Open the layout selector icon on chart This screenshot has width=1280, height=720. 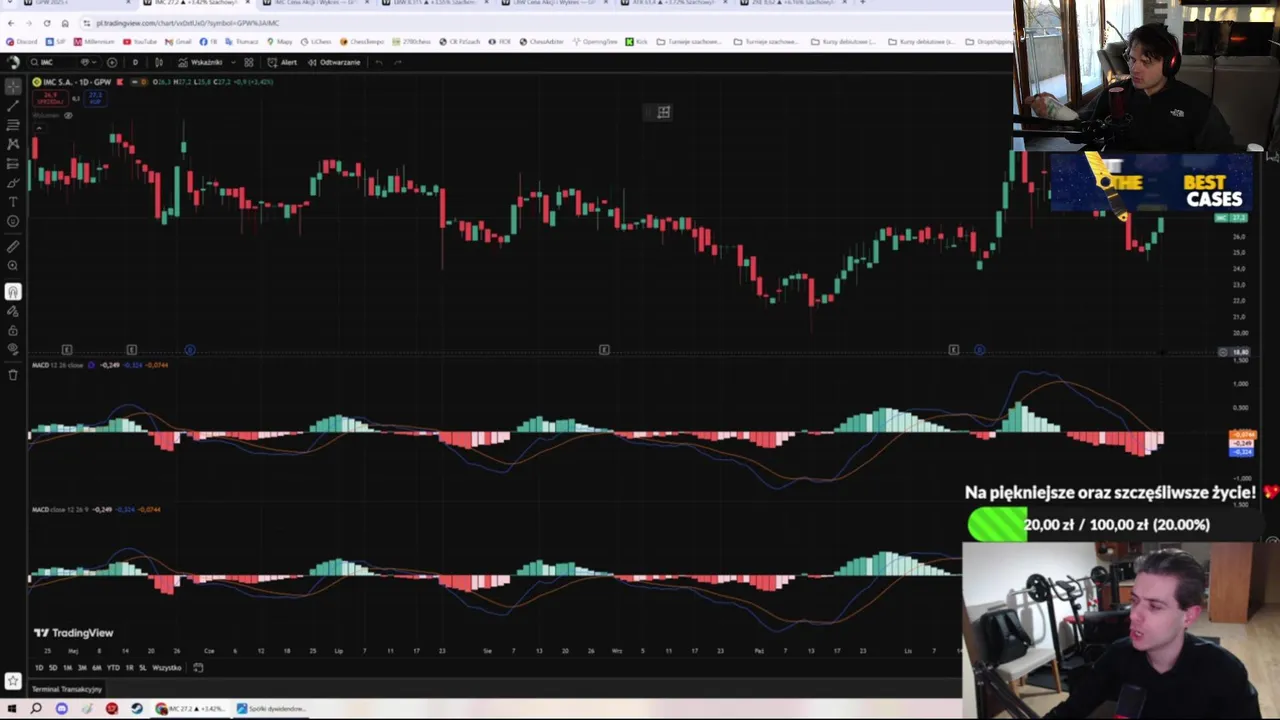[663, 112]
